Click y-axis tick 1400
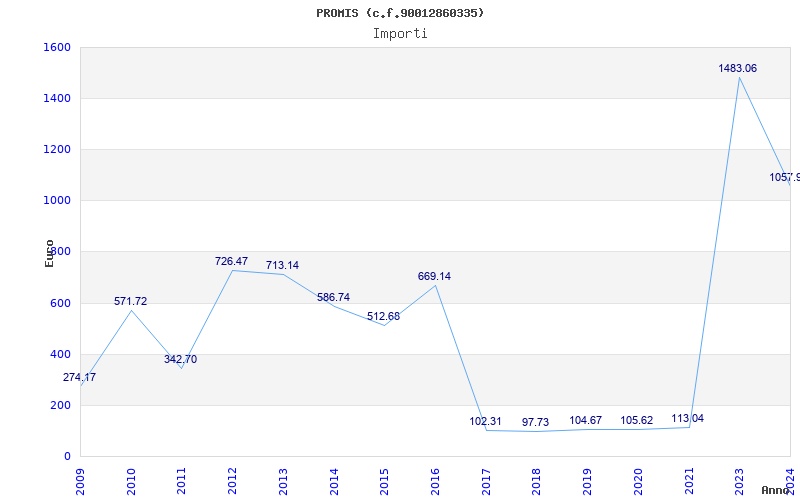 click(57, 98)
